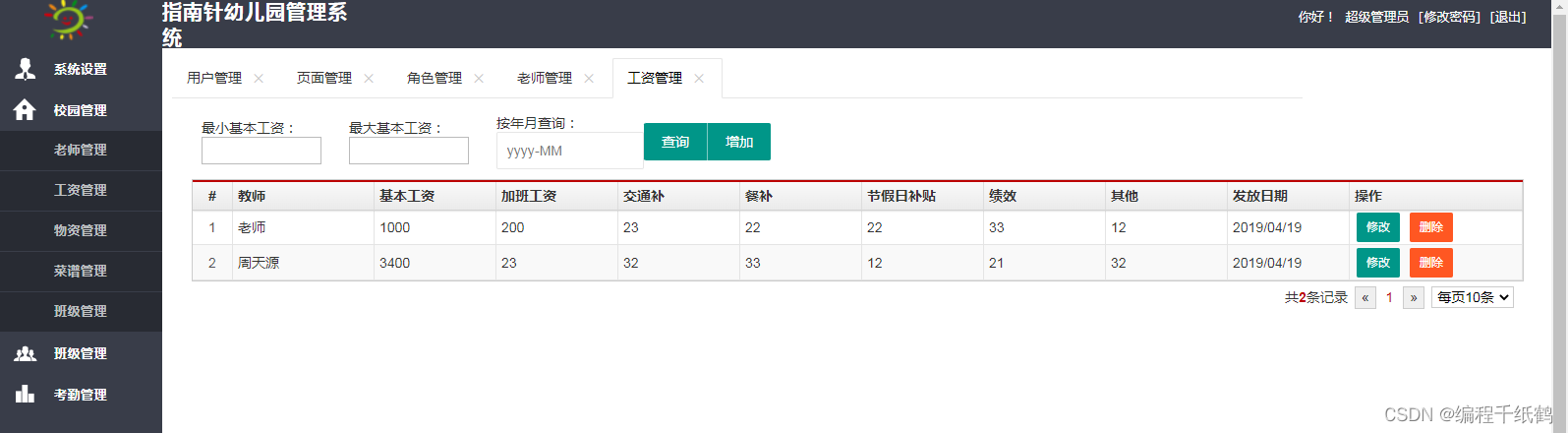Focus the 最小基本工资 input field
Viewport: 1568px width, 433px height.
261,151
